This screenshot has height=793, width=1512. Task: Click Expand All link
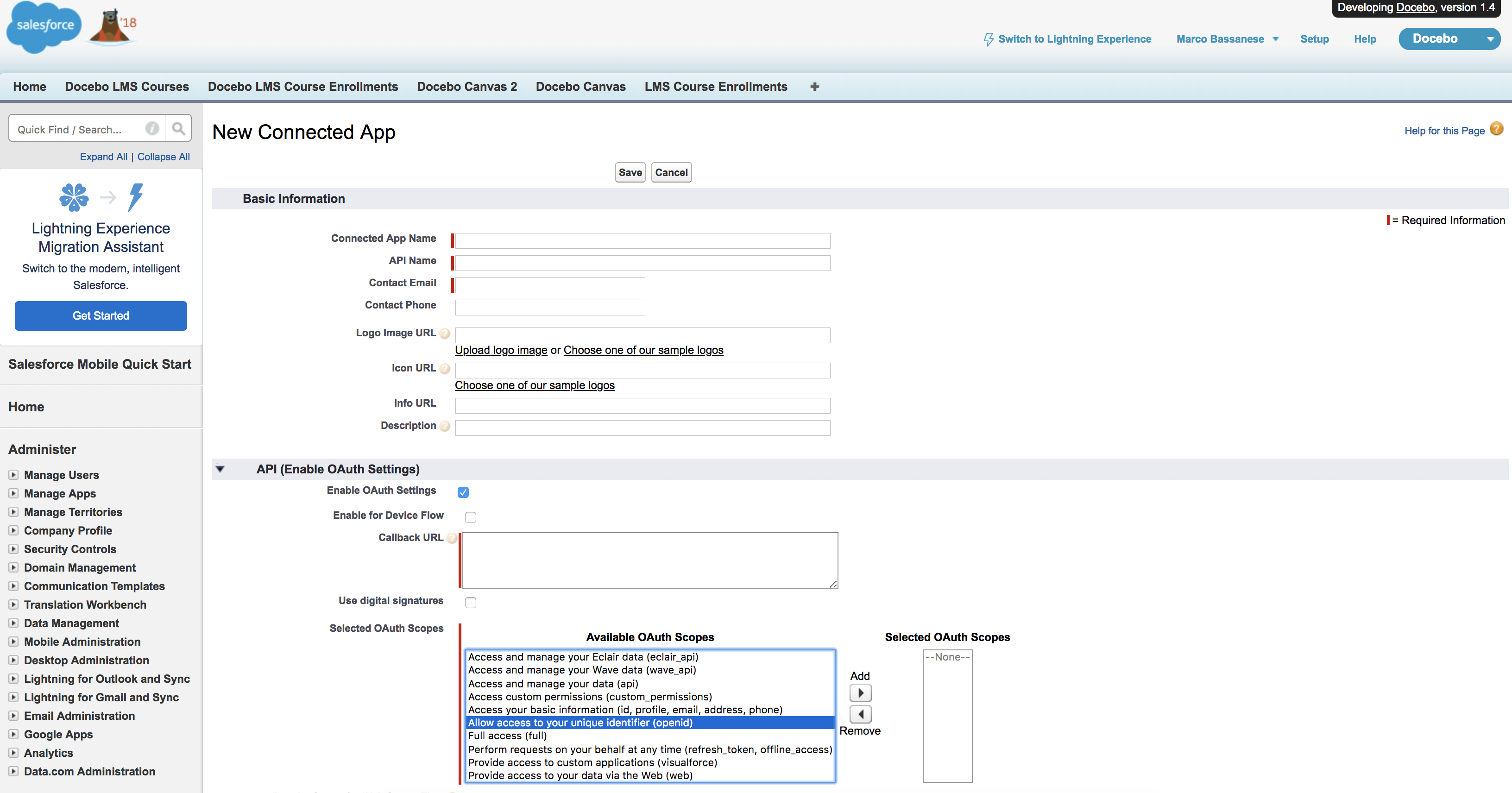coord(103,157)
